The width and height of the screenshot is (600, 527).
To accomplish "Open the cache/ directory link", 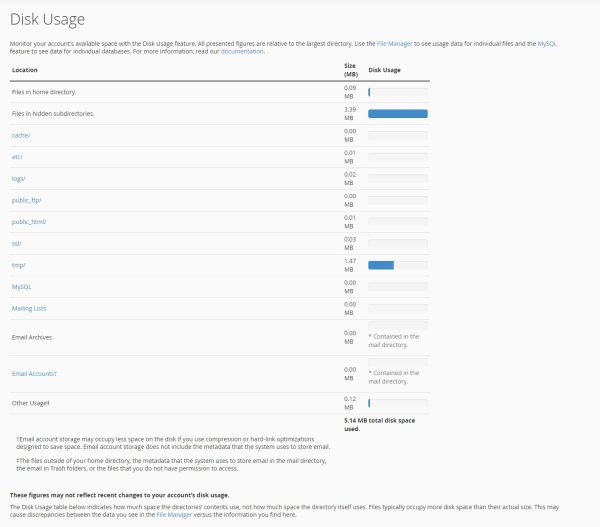I will coord(21,135).
